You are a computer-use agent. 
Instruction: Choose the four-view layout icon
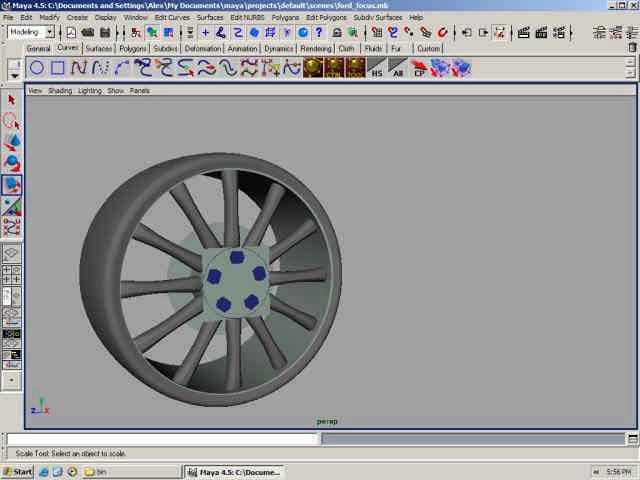tap(12, 273)
